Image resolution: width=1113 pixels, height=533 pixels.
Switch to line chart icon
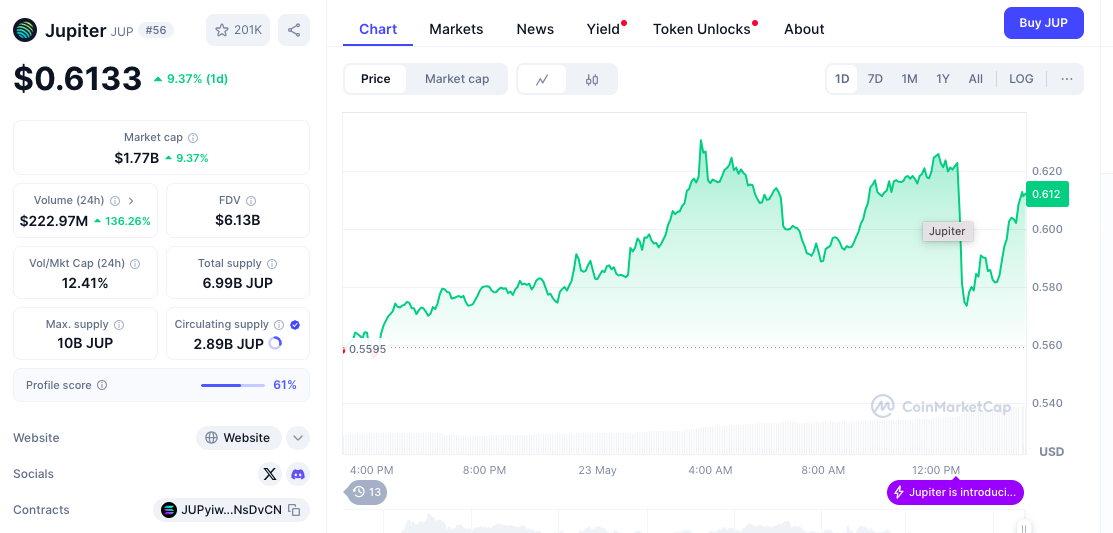(542, 79)
